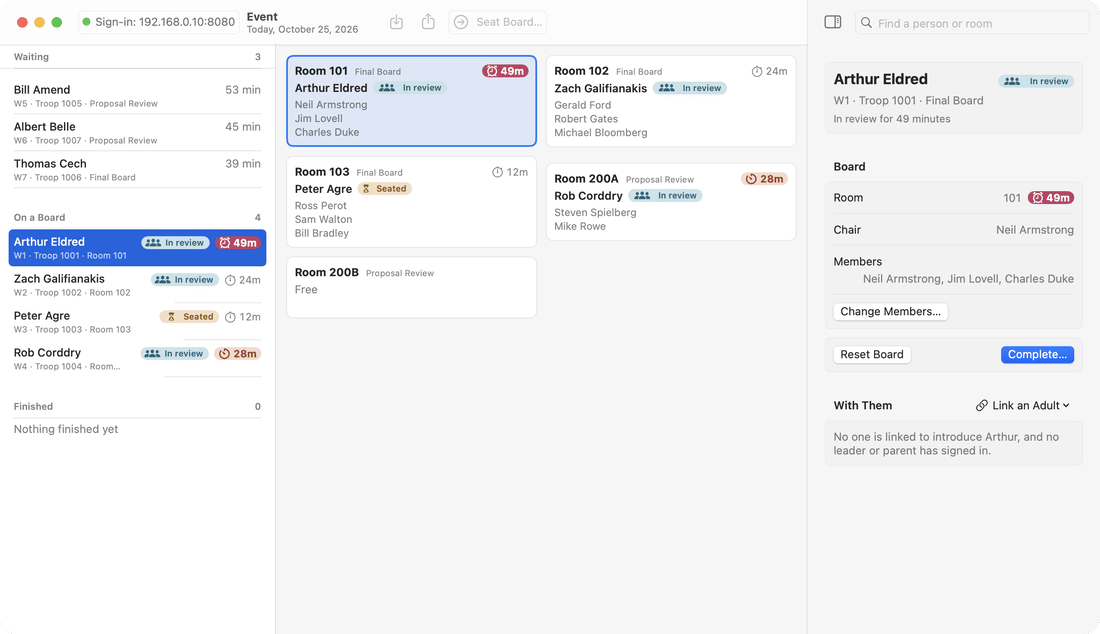Open the Link an Adult dropdown
Viewport: 1100px width, 634px height.
[x=1023, y=405]
